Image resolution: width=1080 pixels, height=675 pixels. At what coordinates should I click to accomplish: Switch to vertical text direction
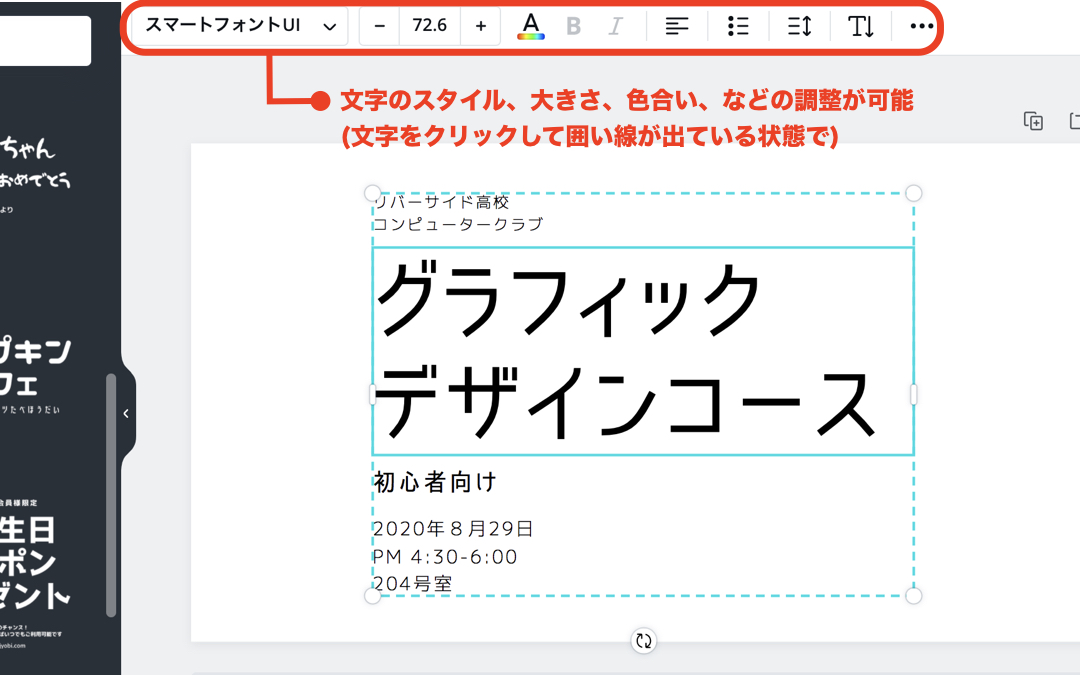(861, 26)
